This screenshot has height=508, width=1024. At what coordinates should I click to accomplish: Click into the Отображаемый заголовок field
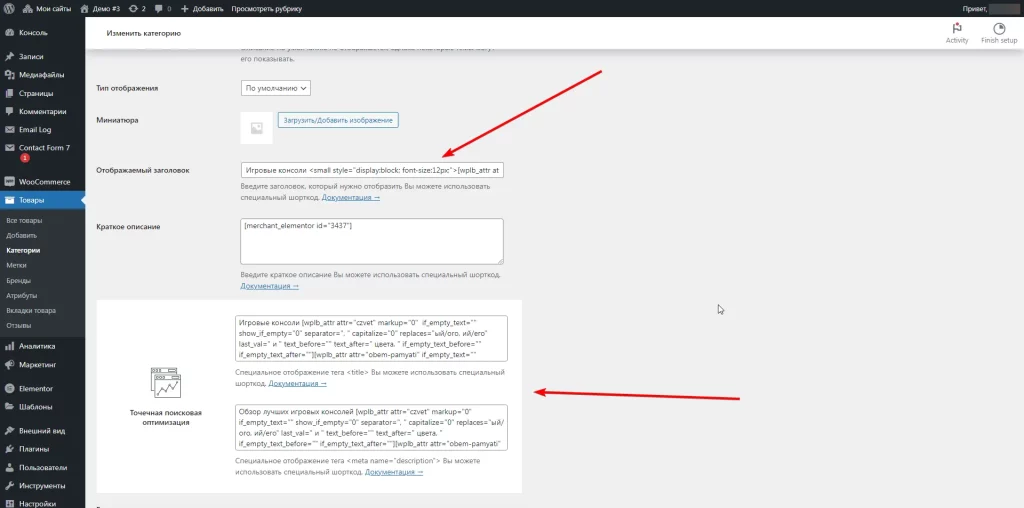[x=372, y=170]
